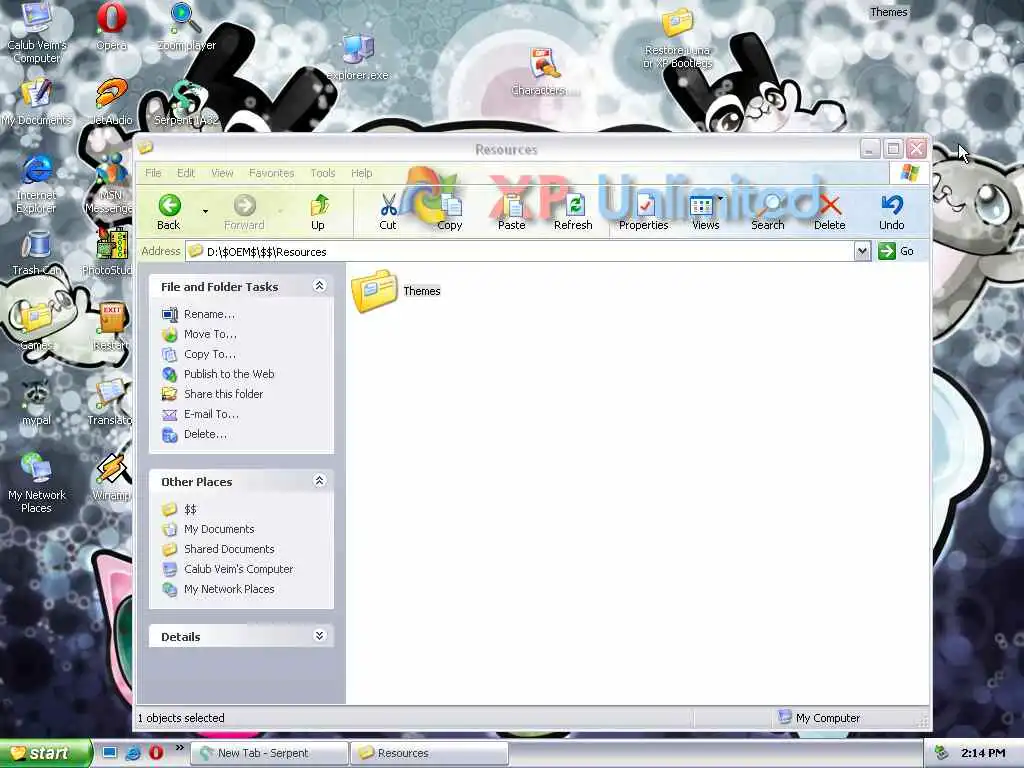Select the Themes folder in Resources
1024x768 pixels.
396,291
